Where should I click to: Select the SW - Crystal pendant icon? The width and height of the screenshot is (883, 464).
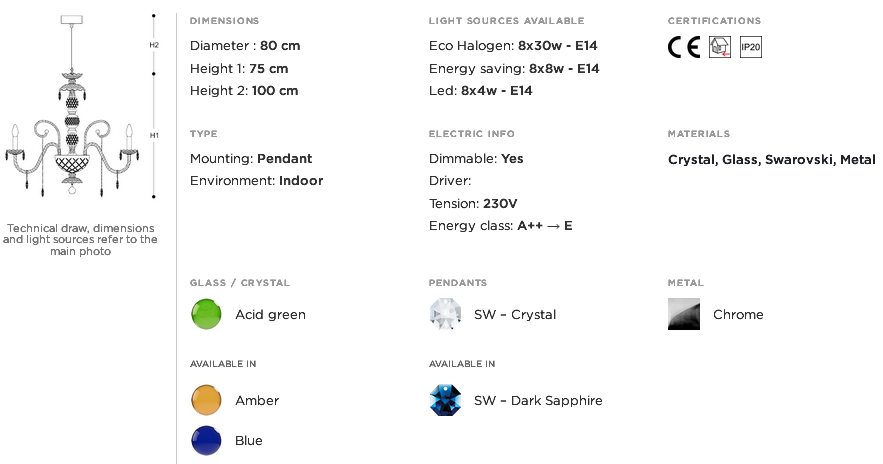(445, 314)
